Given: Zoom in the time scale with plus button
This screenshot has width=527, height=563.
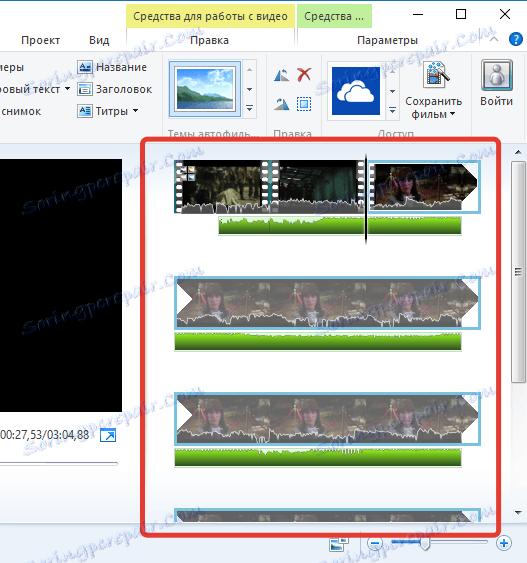Looking at the screenshot, I should tap(504, 543).
